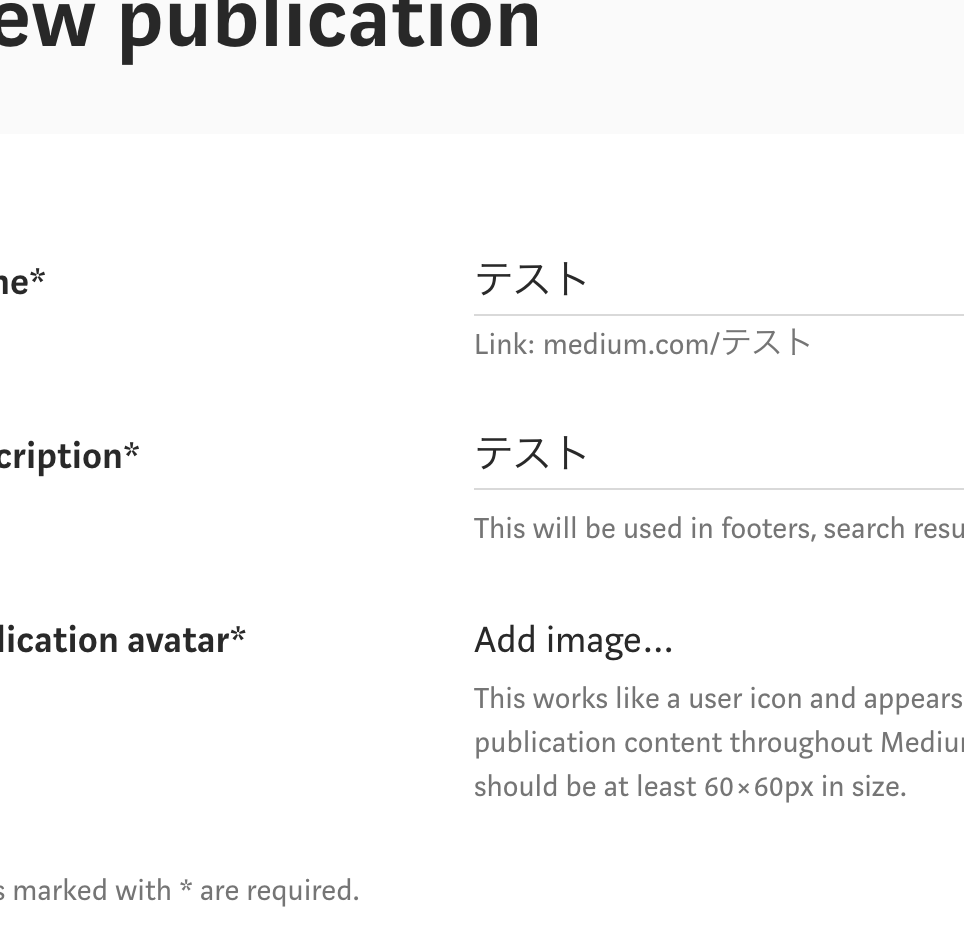
Task: Click the Link: medium.com/テスト text
Action: pos(642,343)
